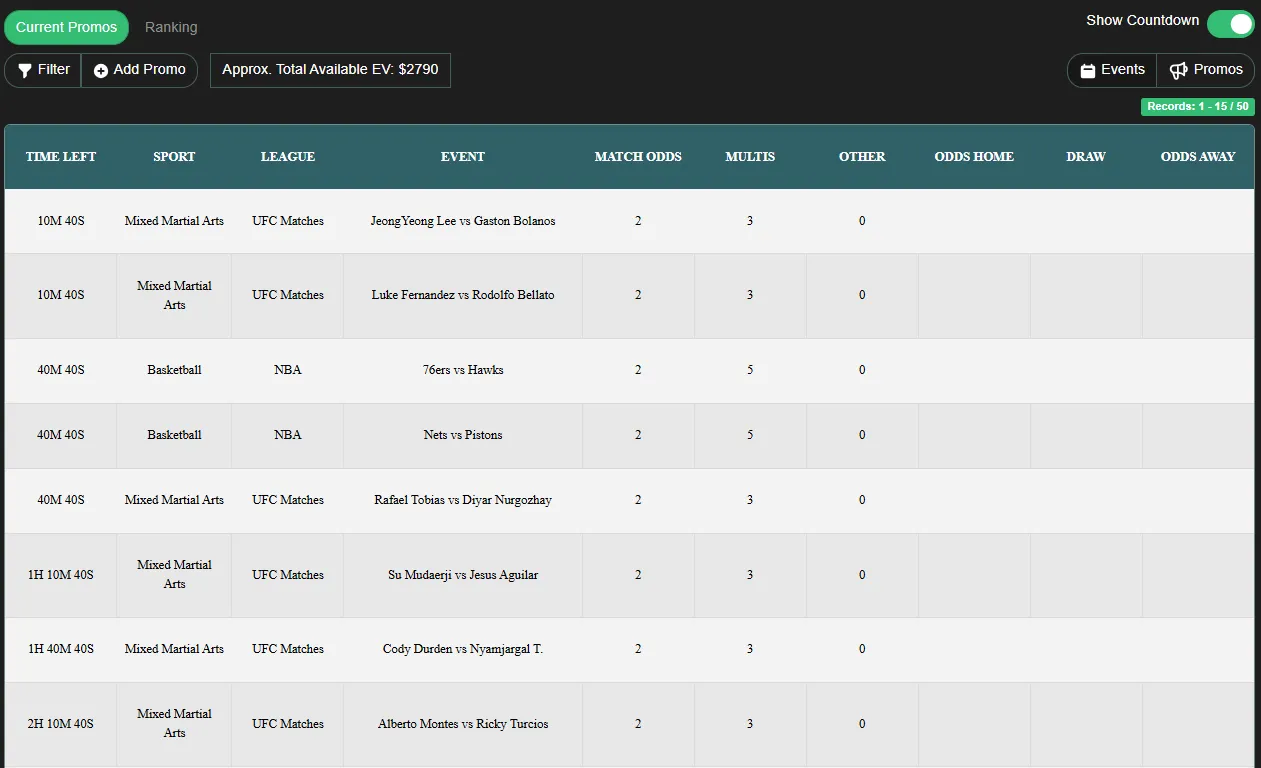1261x768 pixels.
Task: Open the Filter options
Action: (42, 70)
